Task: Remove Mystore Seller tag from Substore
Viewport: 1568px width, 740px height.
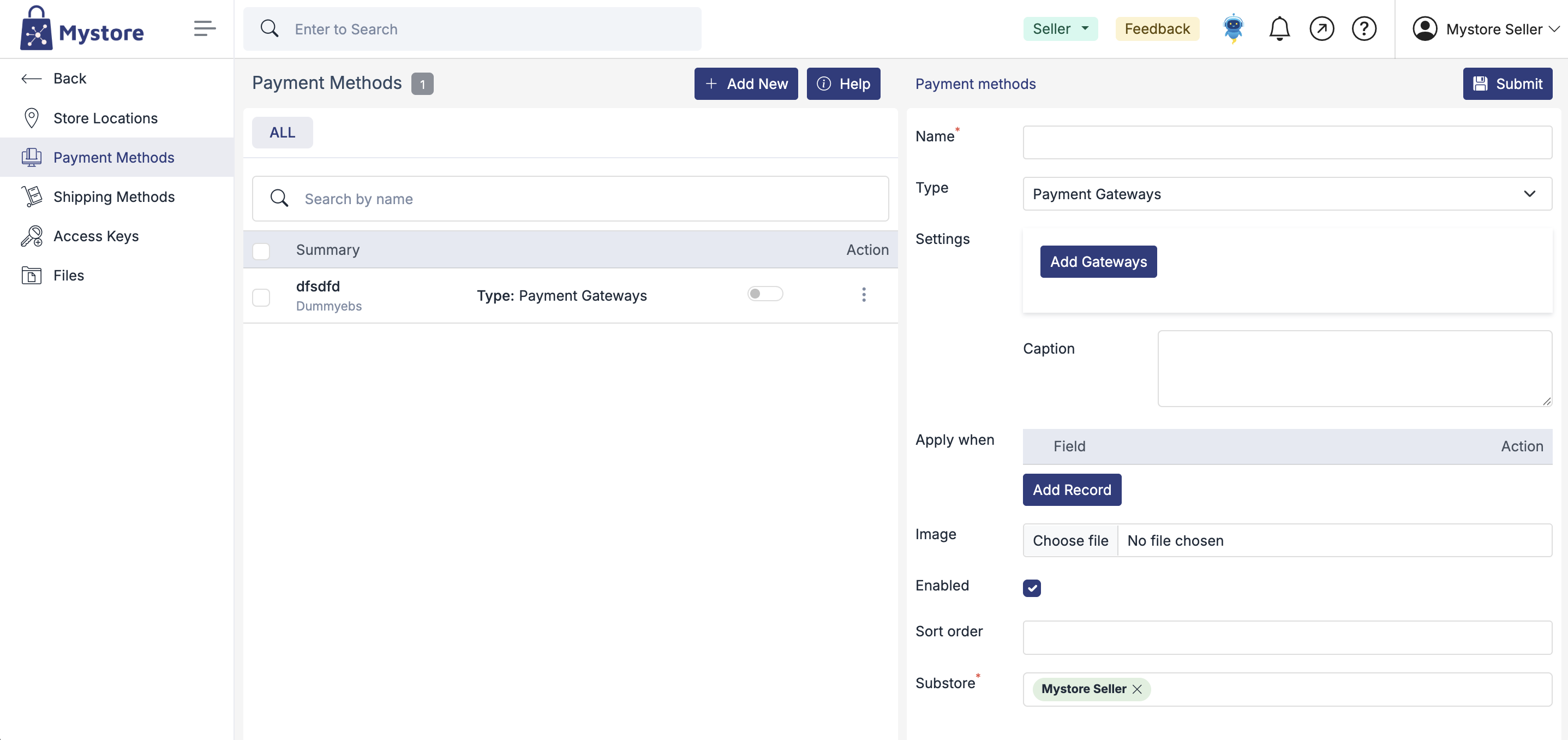Action: [1136, 689]
